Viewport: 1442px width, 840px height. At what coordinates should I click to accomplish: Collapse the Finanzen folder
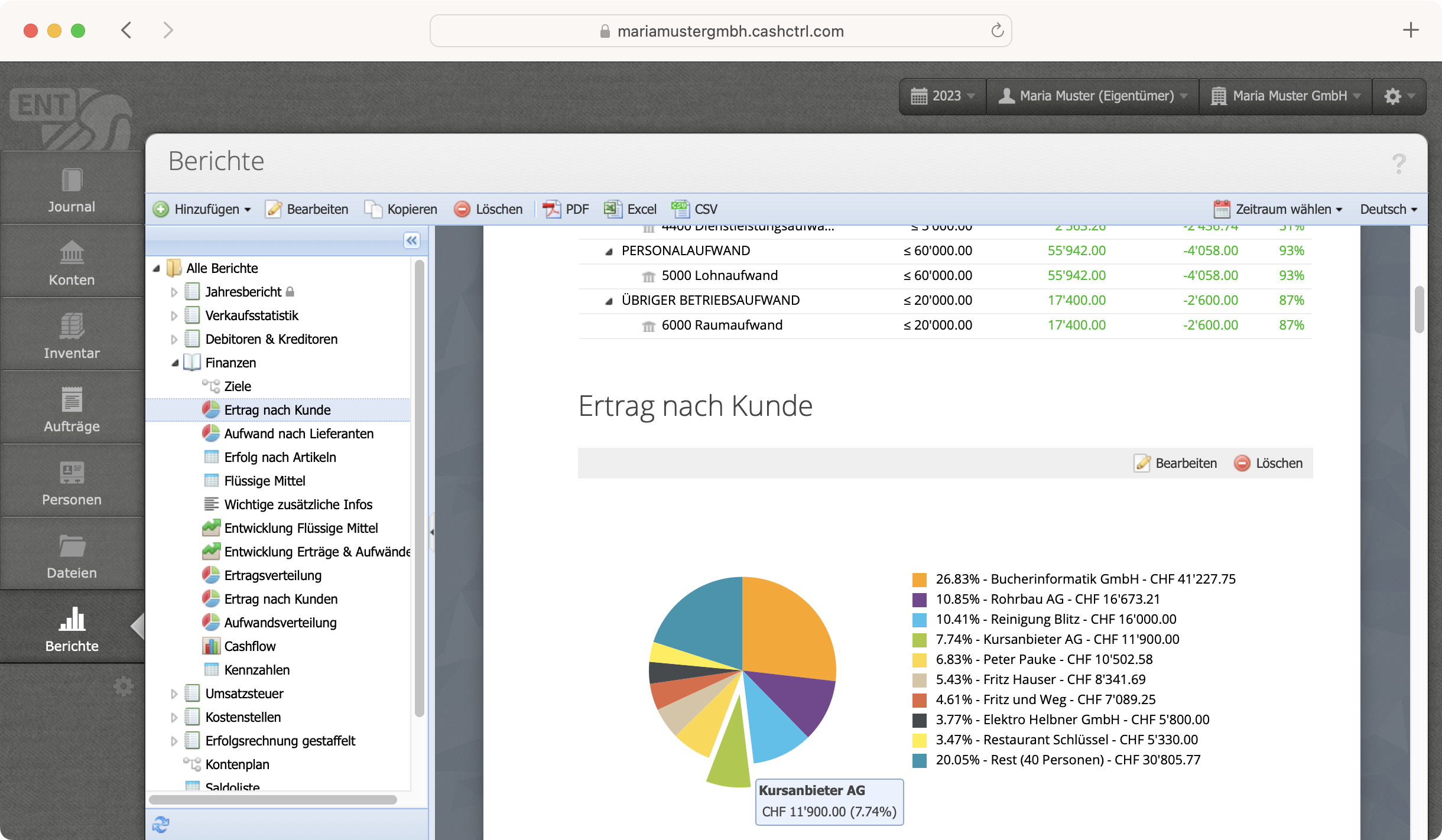click(175, 363)
